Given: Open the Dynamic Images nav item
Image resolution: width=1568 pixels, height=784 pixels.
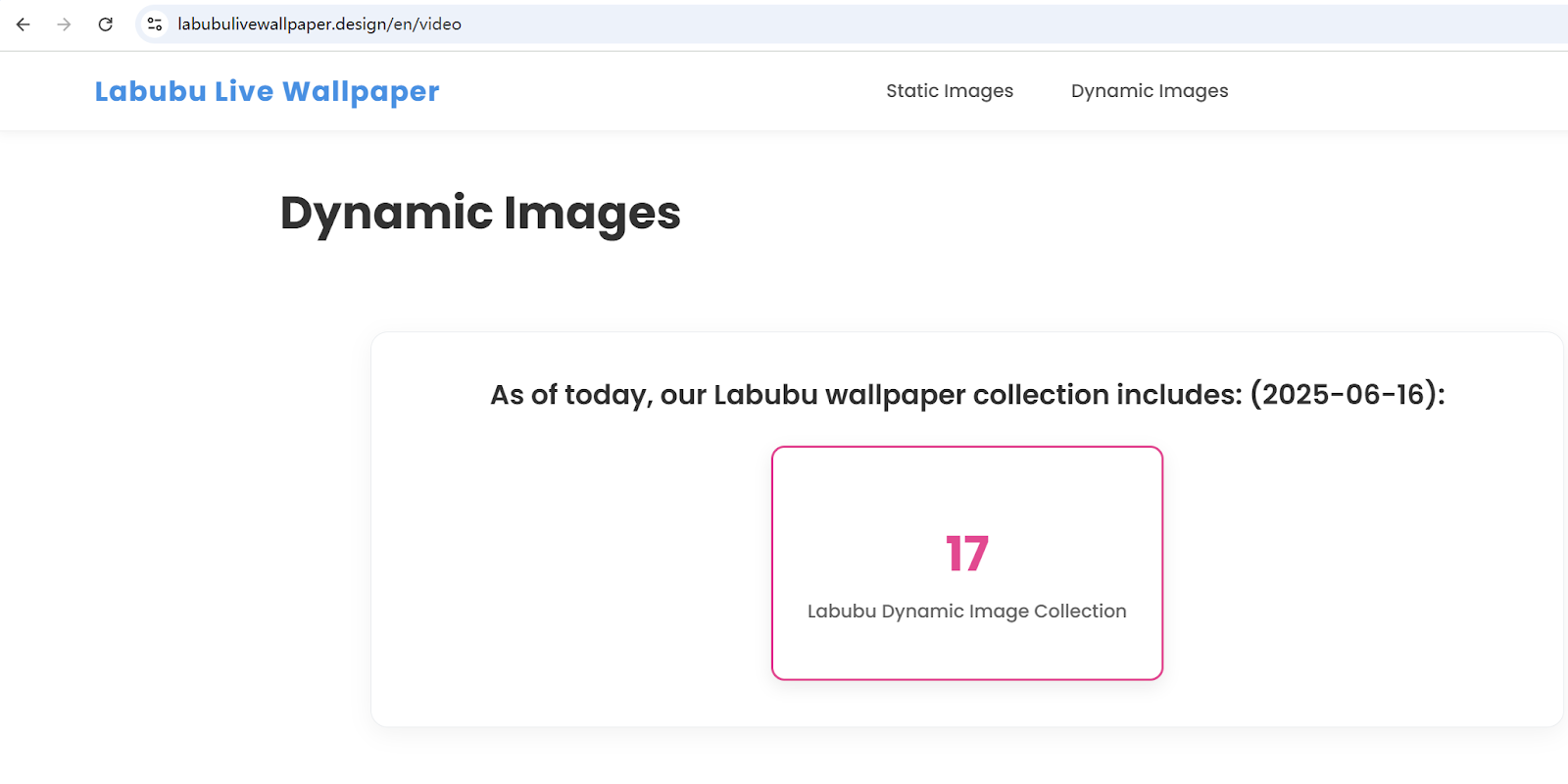Looking at the screenshot, I should coord(1150,91).
